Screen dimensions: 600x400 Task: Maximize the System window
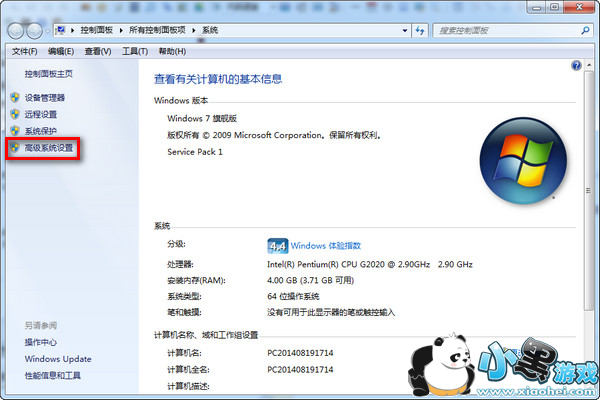tap(554, 7)
